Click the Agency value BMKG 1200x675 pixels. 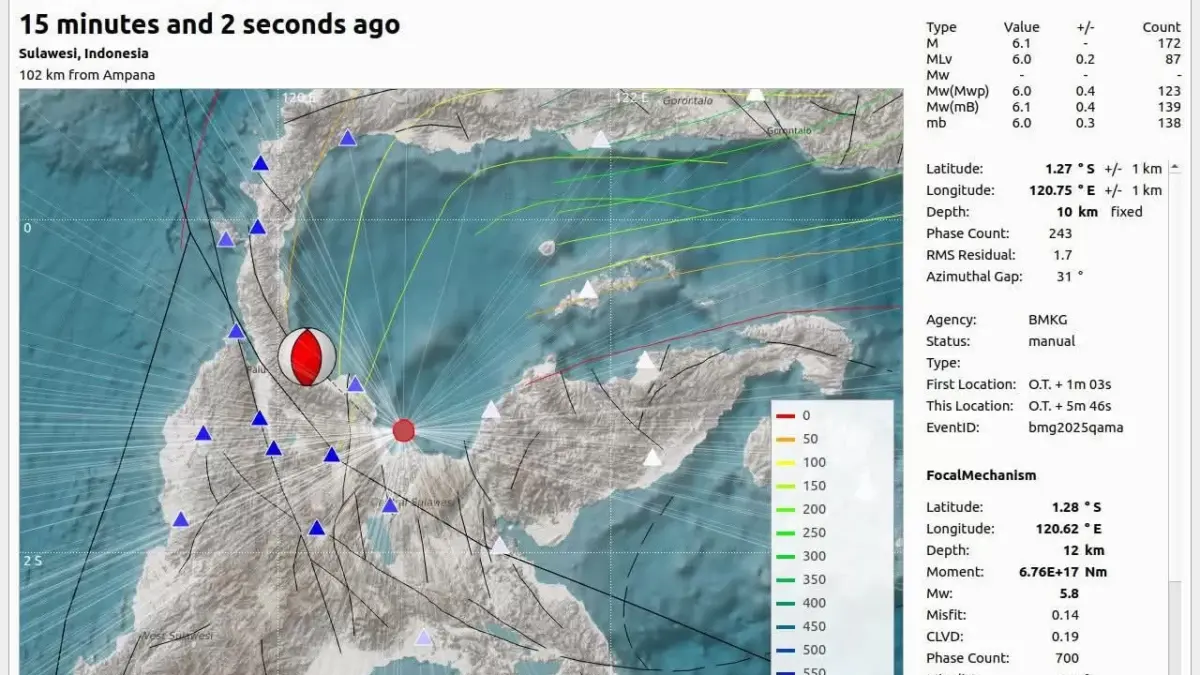pyautogui.click(x=1048, y=320)
